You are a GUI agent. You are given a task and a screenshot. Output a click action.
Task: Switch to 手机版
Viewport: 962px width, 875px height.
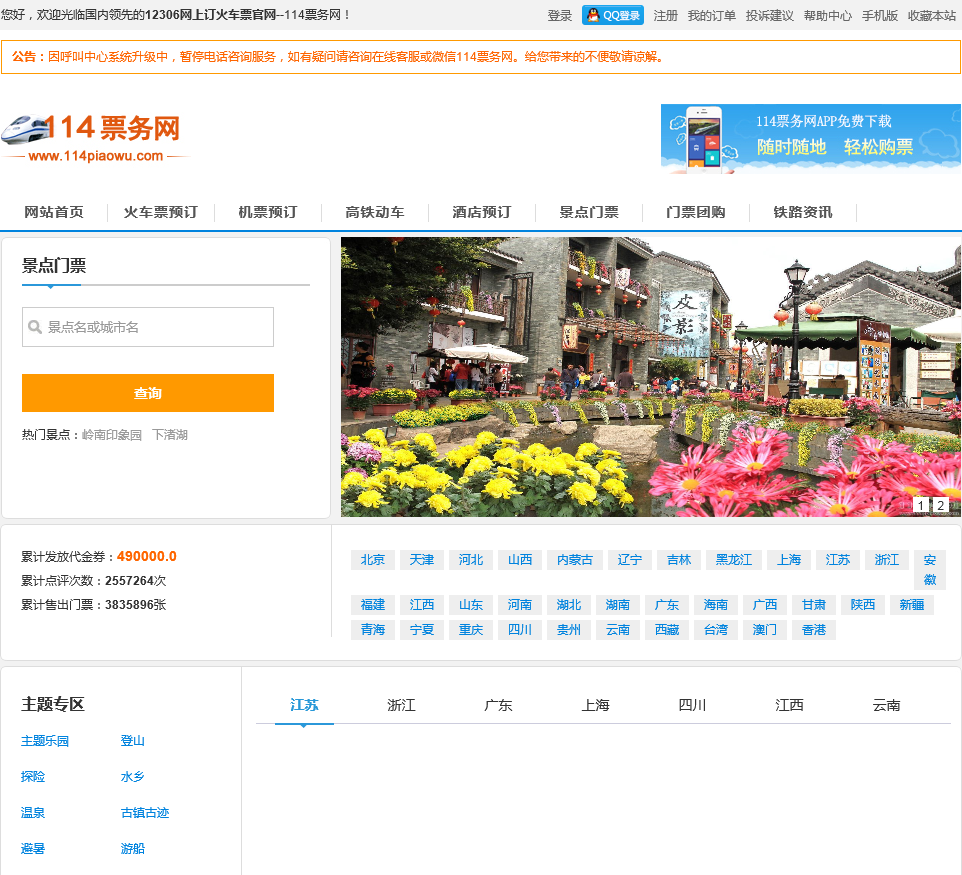880,15
